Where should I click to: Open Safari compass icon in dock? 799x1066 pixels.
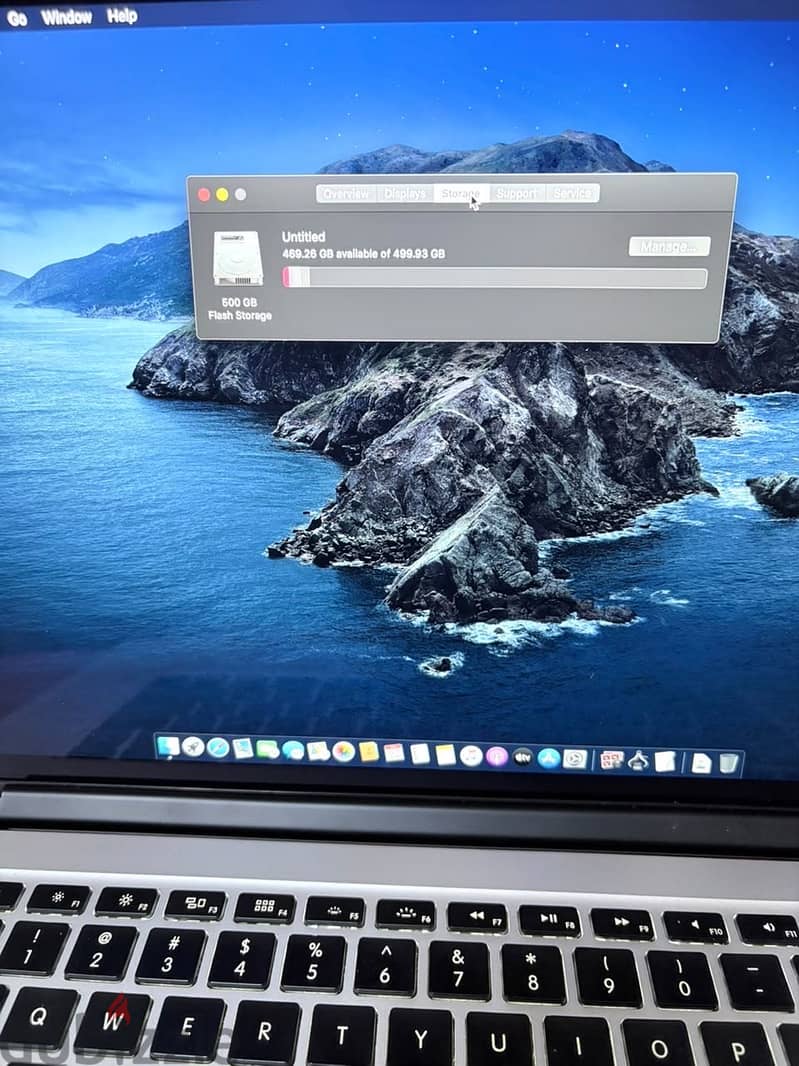218,748
